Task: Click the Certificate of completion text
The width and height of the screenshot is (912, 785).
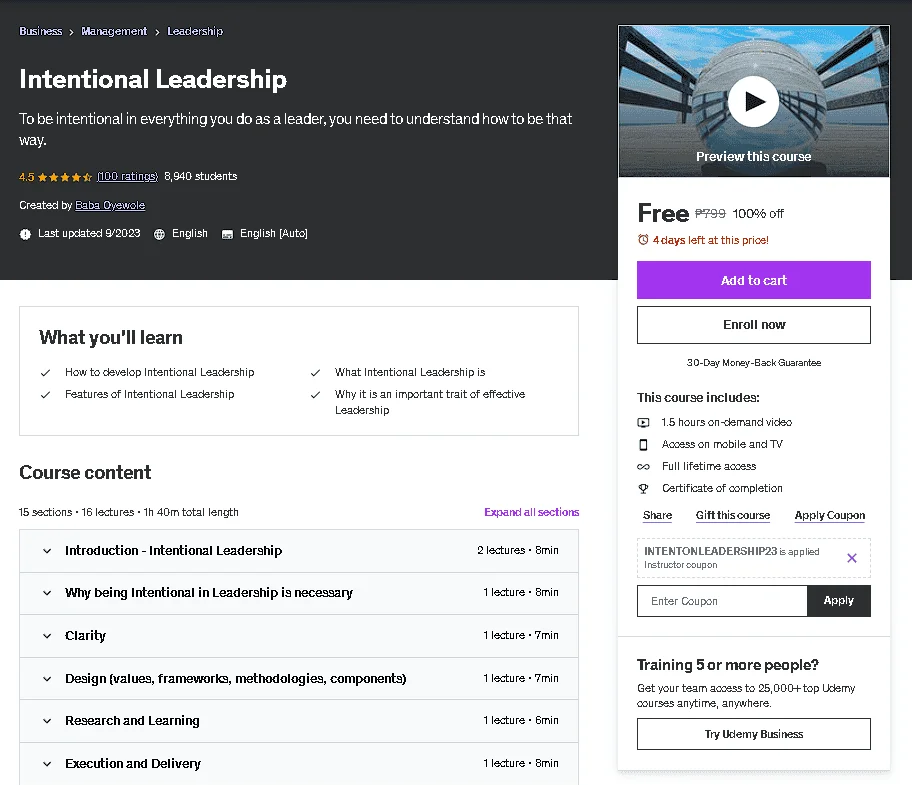Action: coord(722,488)
